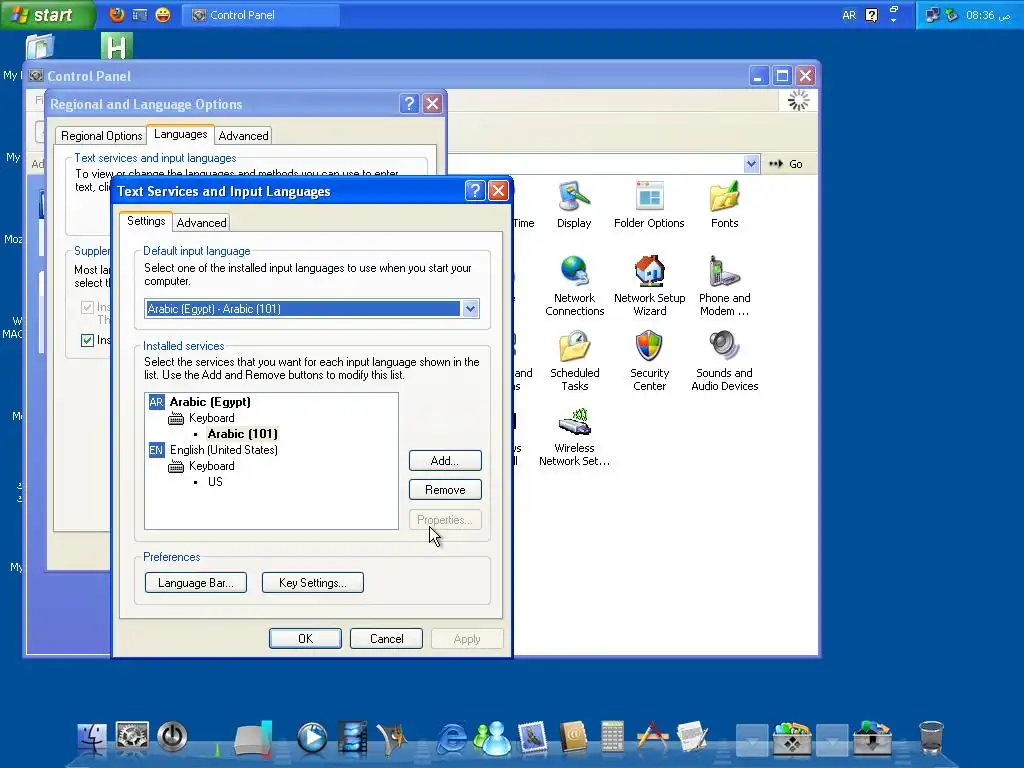1024x768 pixels.
Task: Launch Internet Explorer from the dock
Action: 452,739
